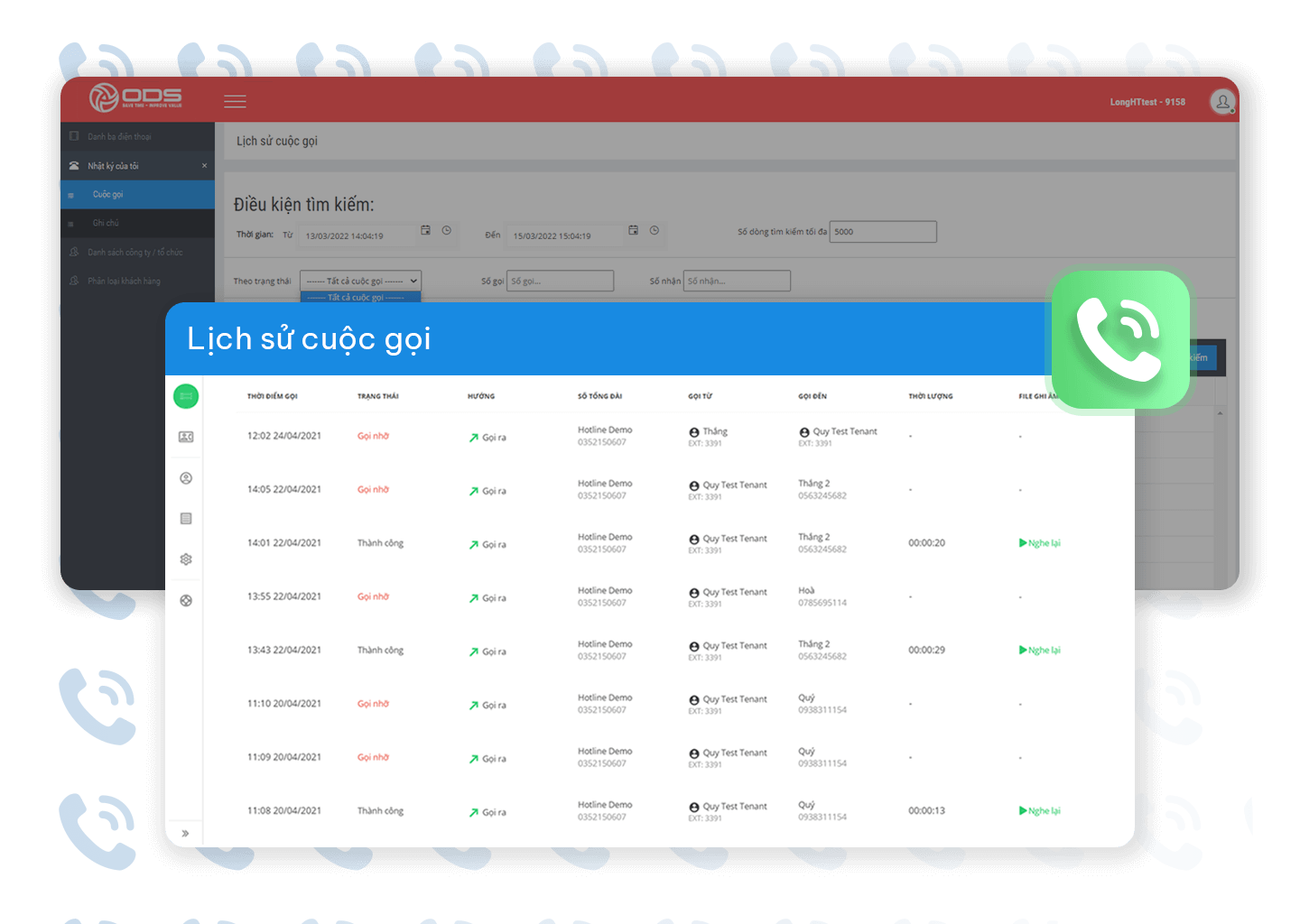Open the hamburger menu in red header
Viewport: 1300px width, 924px height.
(x=235, y=102)
